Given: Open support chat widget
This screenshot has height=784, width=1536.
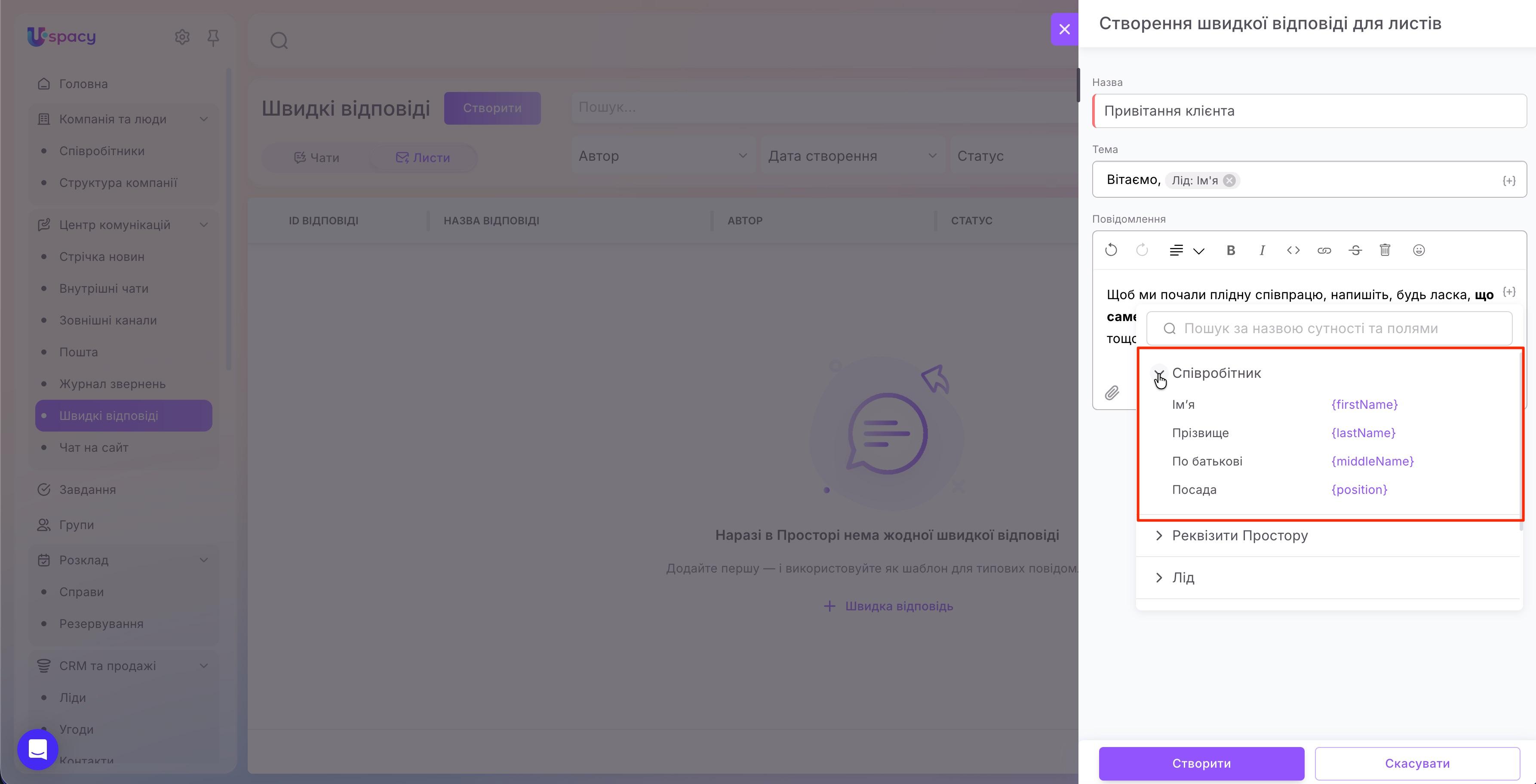Looking at the screenshot, I should tap(37, 750).
